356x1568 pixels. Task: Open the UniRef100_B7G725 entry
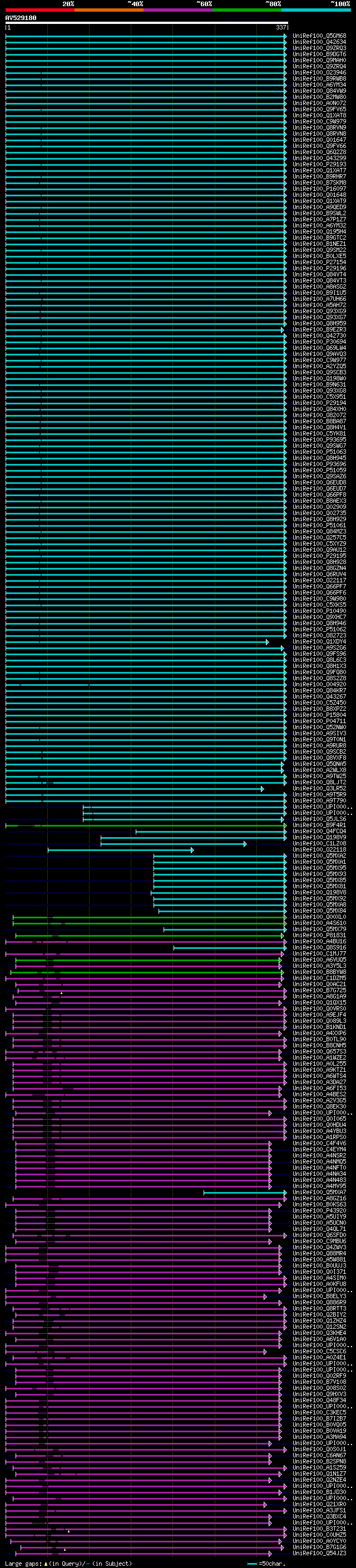coord(319,990)
